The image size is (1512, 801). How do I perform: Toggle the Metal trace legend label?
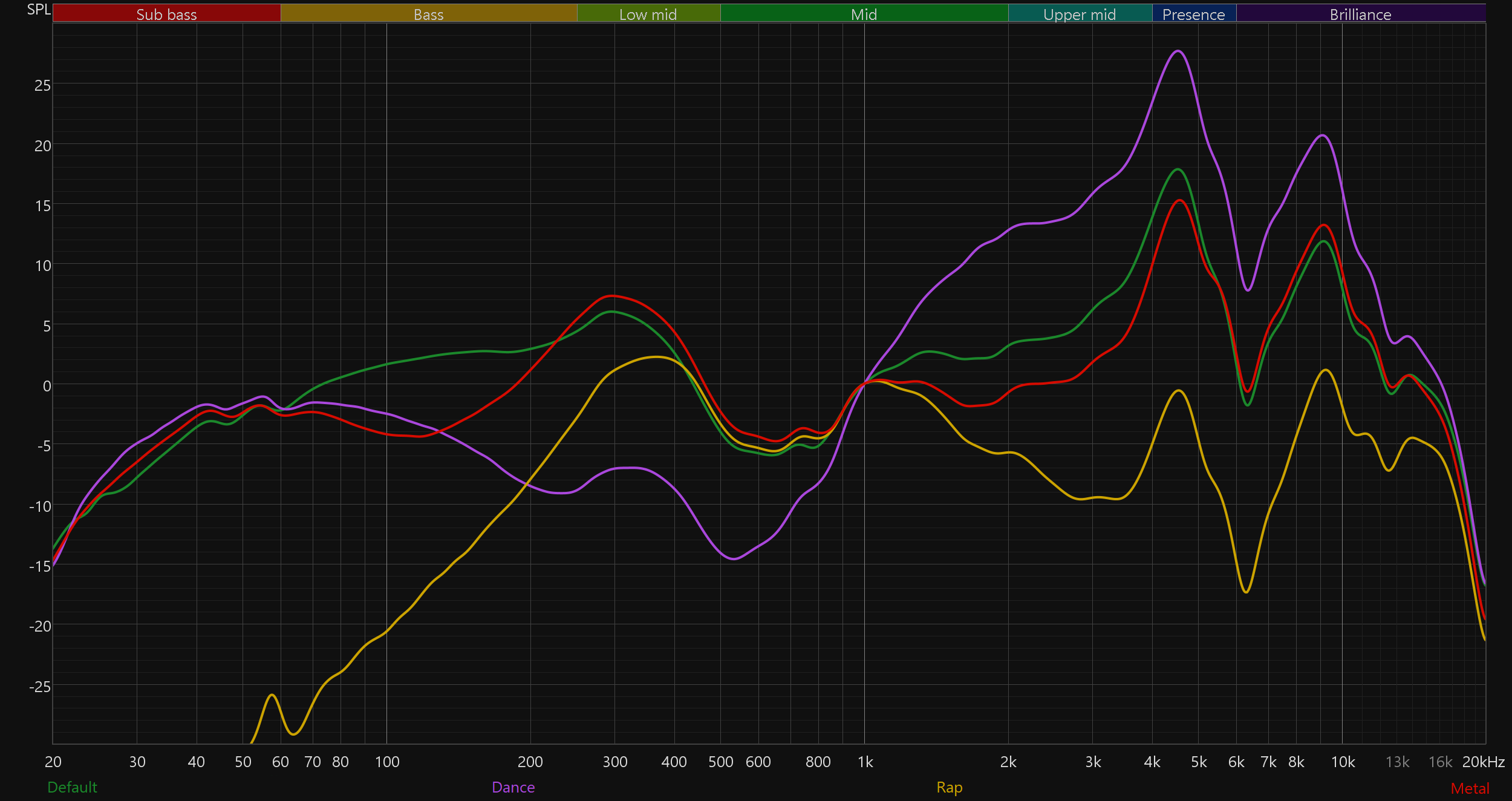tap(1470, 788)
